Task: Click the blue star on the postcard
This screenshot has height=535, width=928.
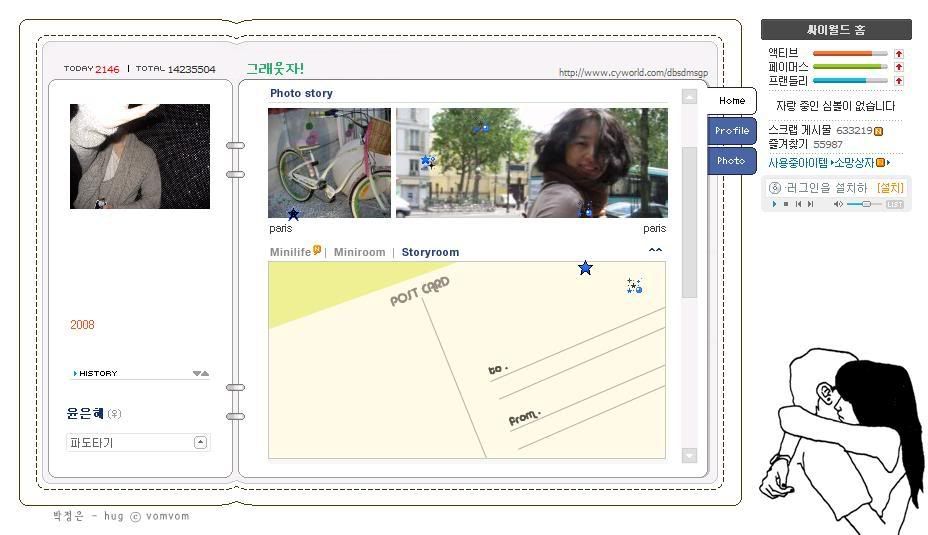Action: click(x=585, y=268)
